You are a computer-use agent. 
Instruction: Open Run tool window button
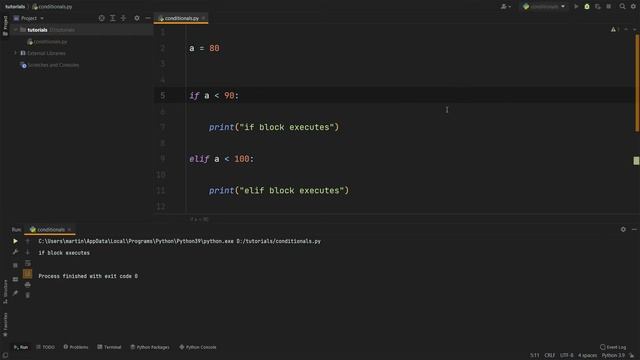[x=21, y=347]
